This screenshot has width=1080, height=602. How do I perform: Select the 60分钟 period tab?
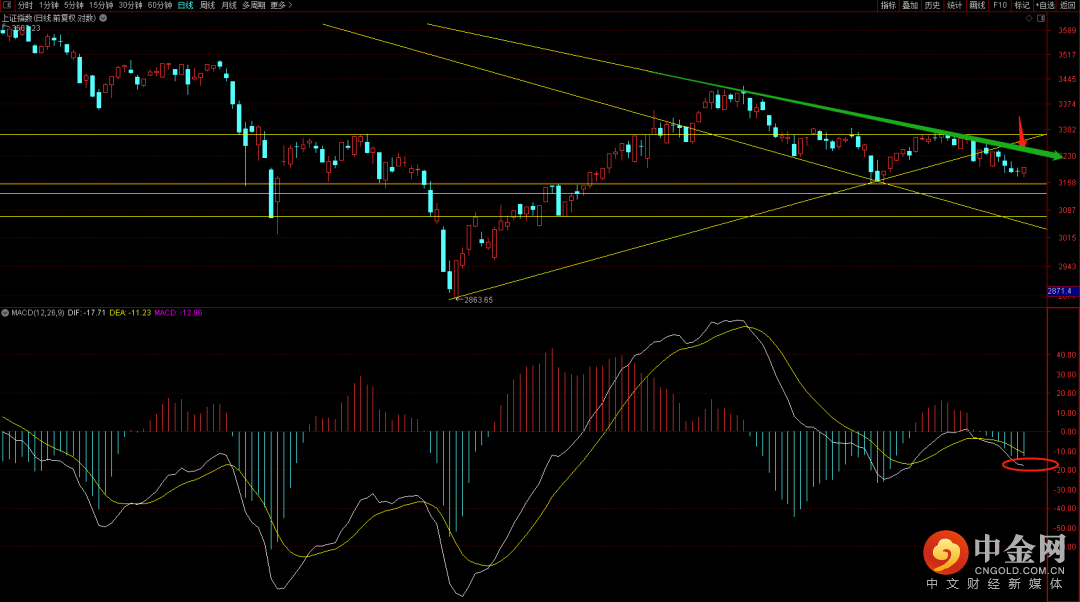(x=160, y=5)
